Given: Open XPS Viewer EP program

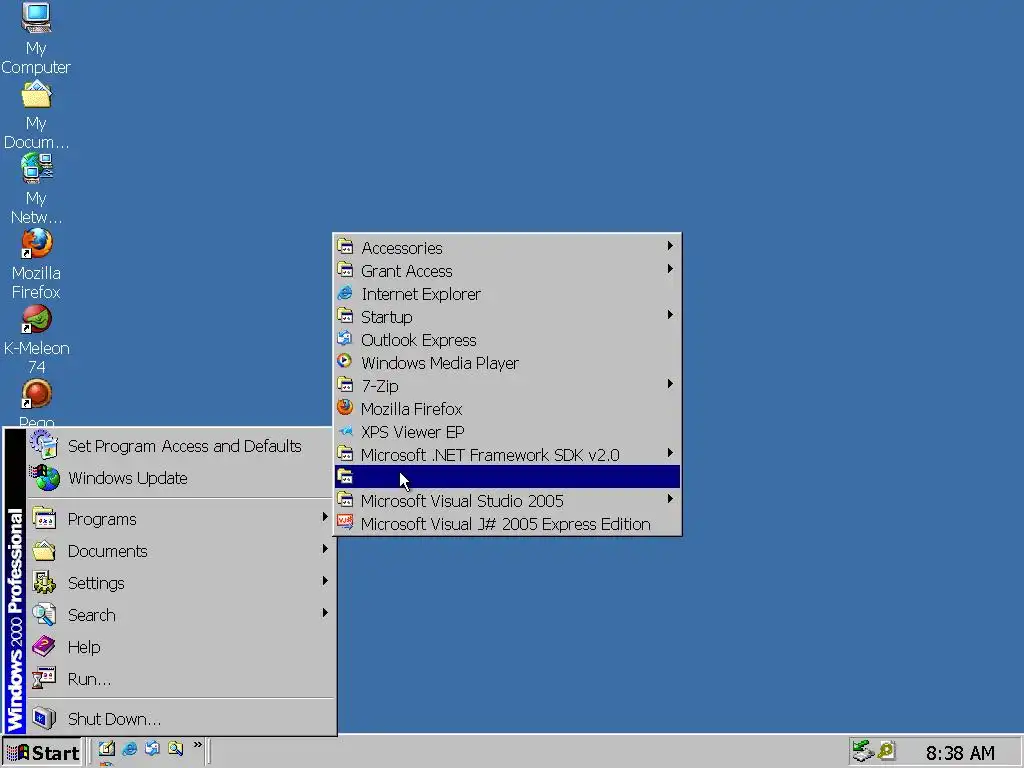Looking at the screenshot, I should point(507,432).
